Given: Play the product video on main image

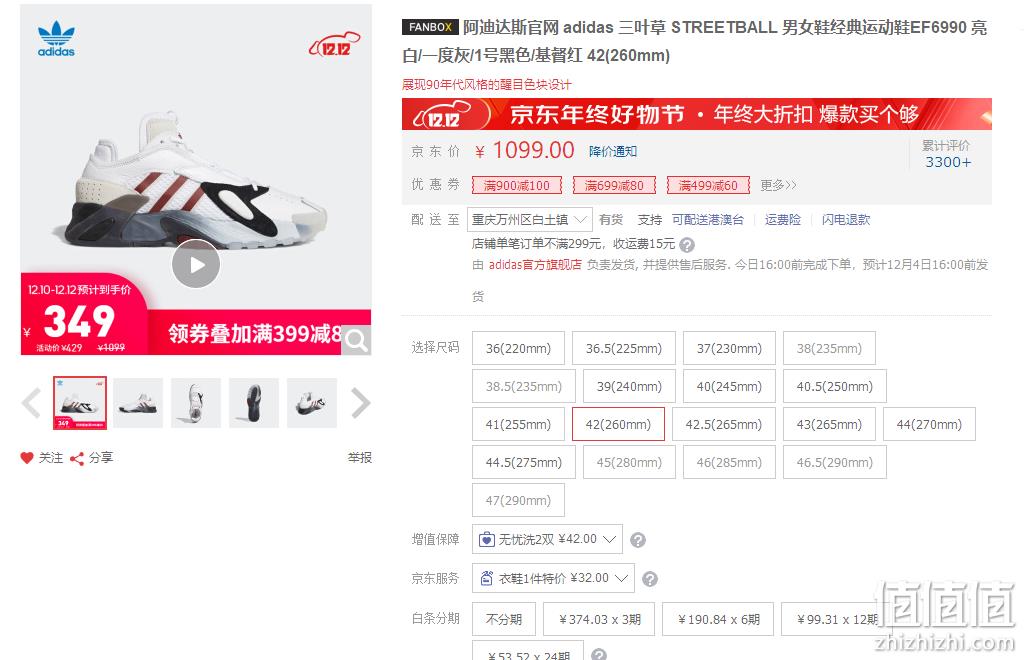Looking at the screenshot, I should coord(196,264).
